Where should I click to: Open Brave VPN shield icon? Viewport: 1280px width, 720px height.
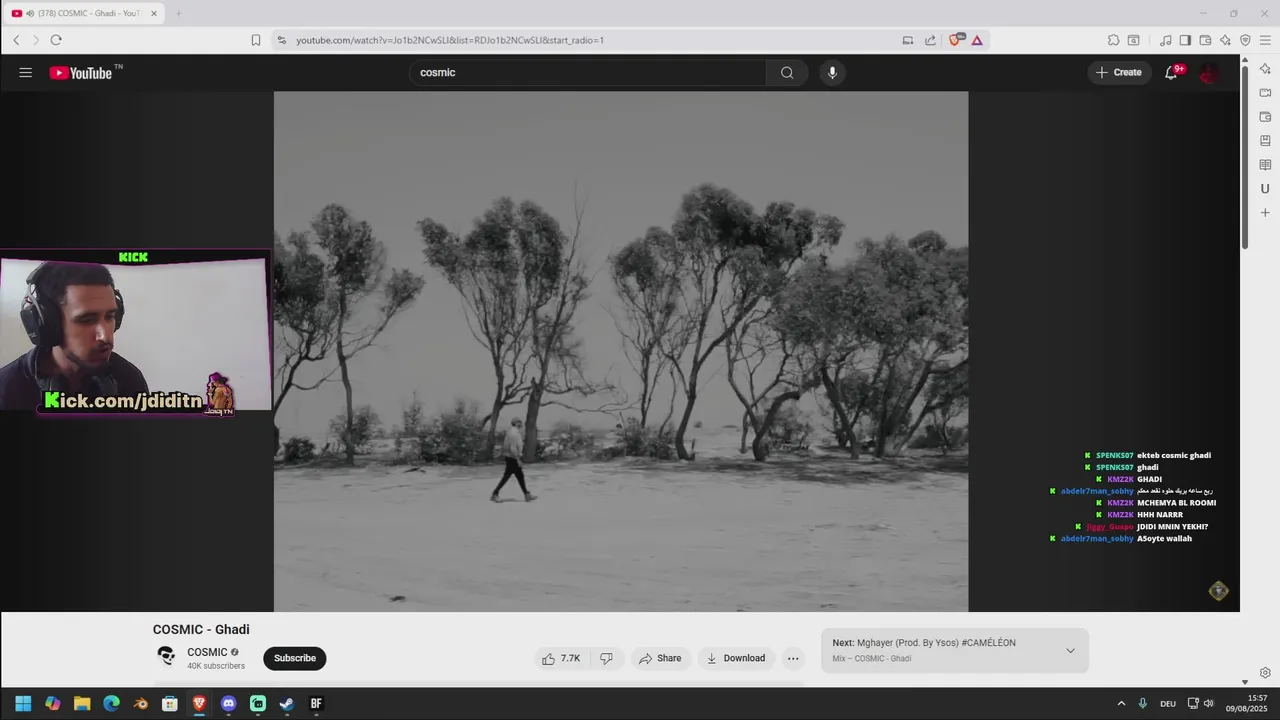point(1245,40)
